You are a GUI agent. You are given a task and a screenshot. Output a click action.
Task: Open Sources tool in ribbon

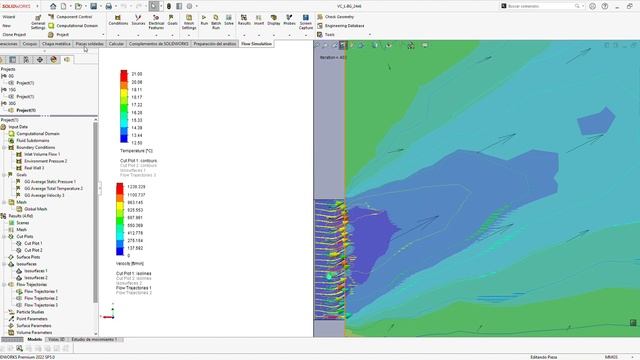pos(138,20)
